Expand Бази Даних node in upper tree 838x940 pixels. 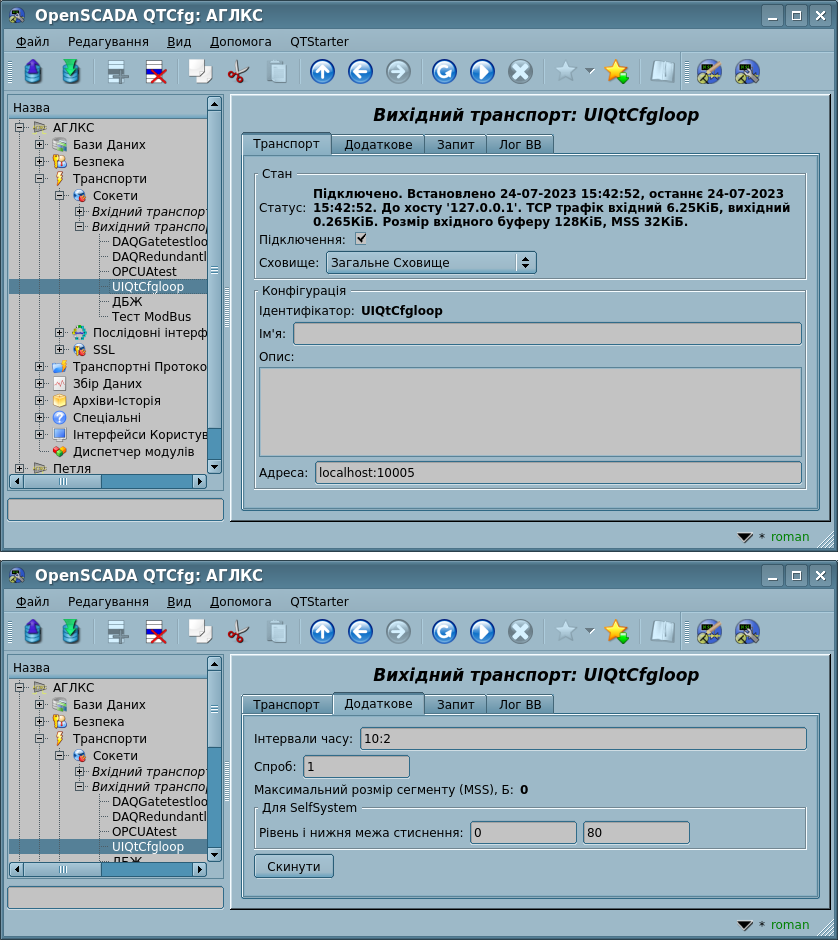pyautogui.click(x=40, y=145)
